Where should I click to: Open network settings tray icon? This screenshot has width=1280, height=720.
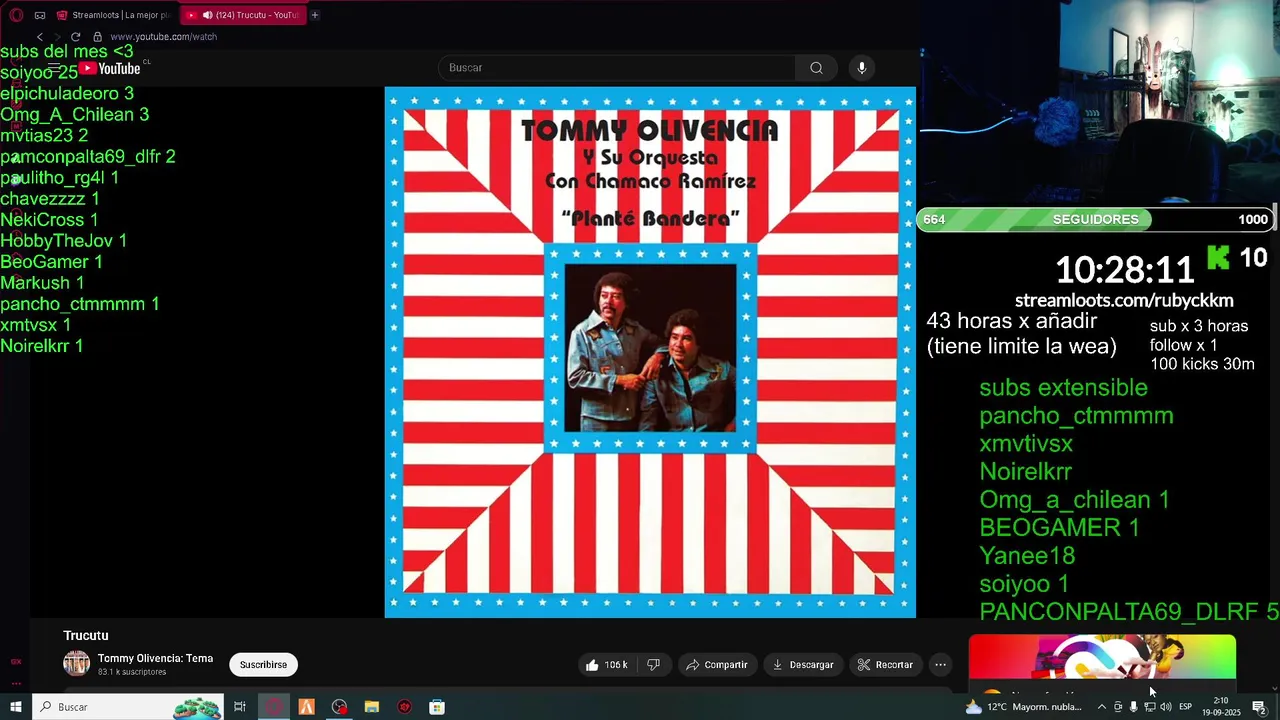click(x=1149, y=707)
